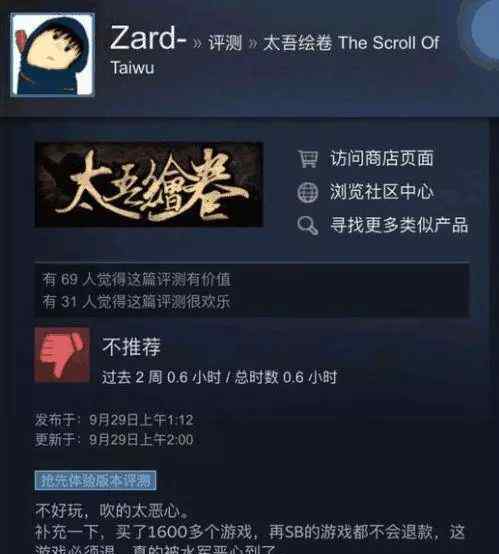This screenshot has height=554, width=499.
Task: Click the 不推荐 rating label
Action: click(131, 347)
